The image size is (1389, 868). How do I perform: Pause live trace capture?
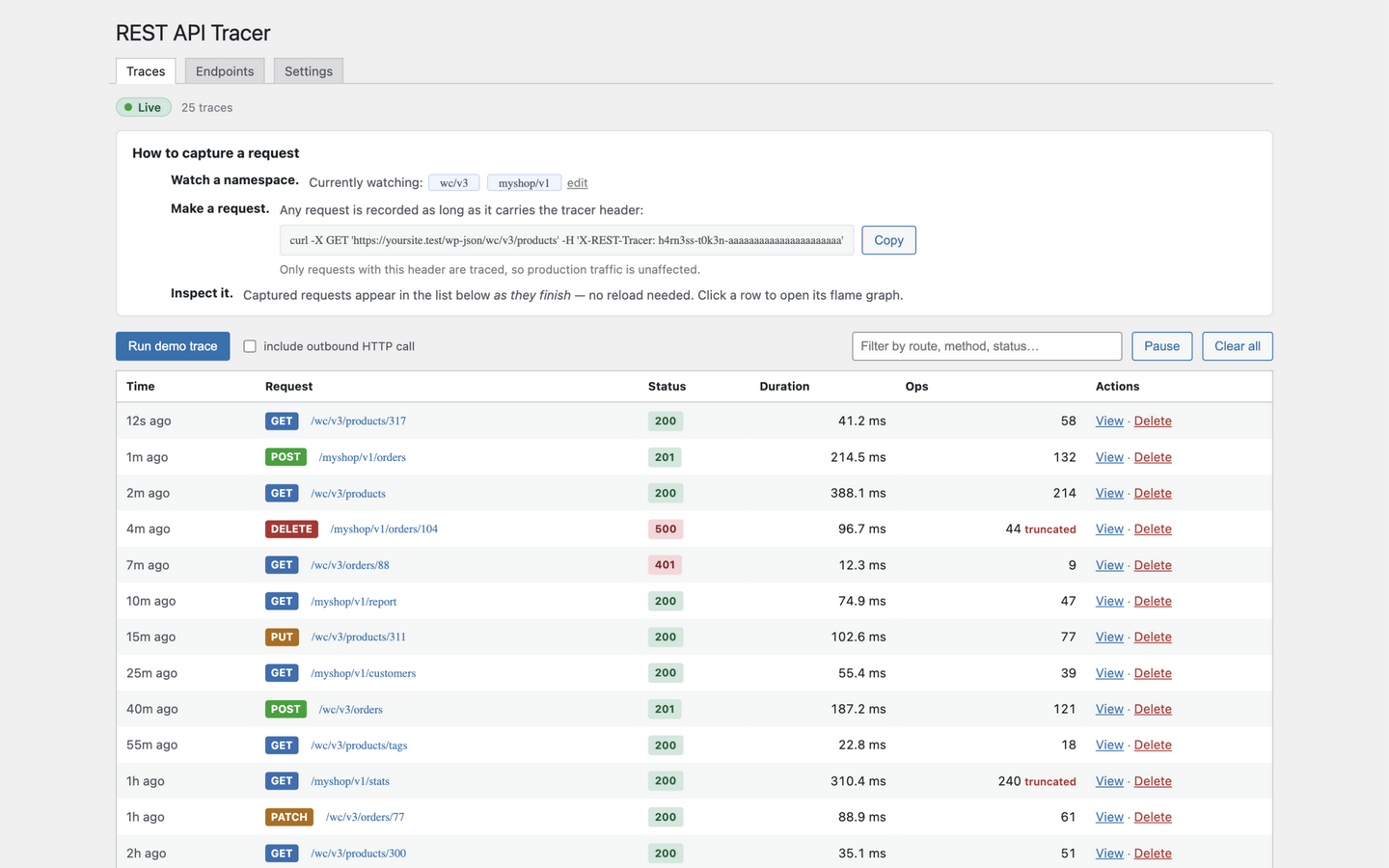click(x=1161, y=346)
